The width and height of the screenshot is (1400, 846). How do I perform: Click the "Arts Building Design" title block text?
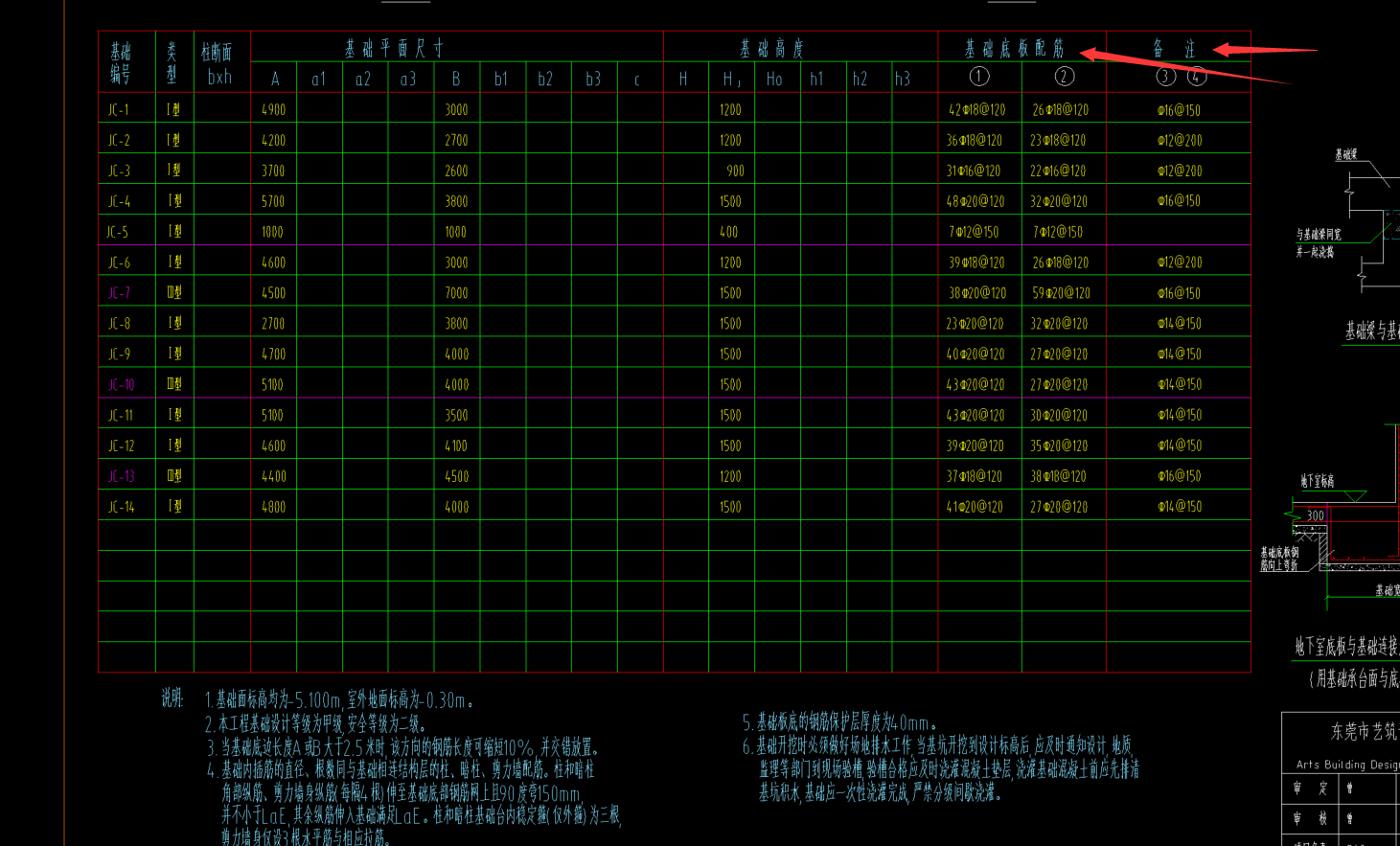(1347, 765)
